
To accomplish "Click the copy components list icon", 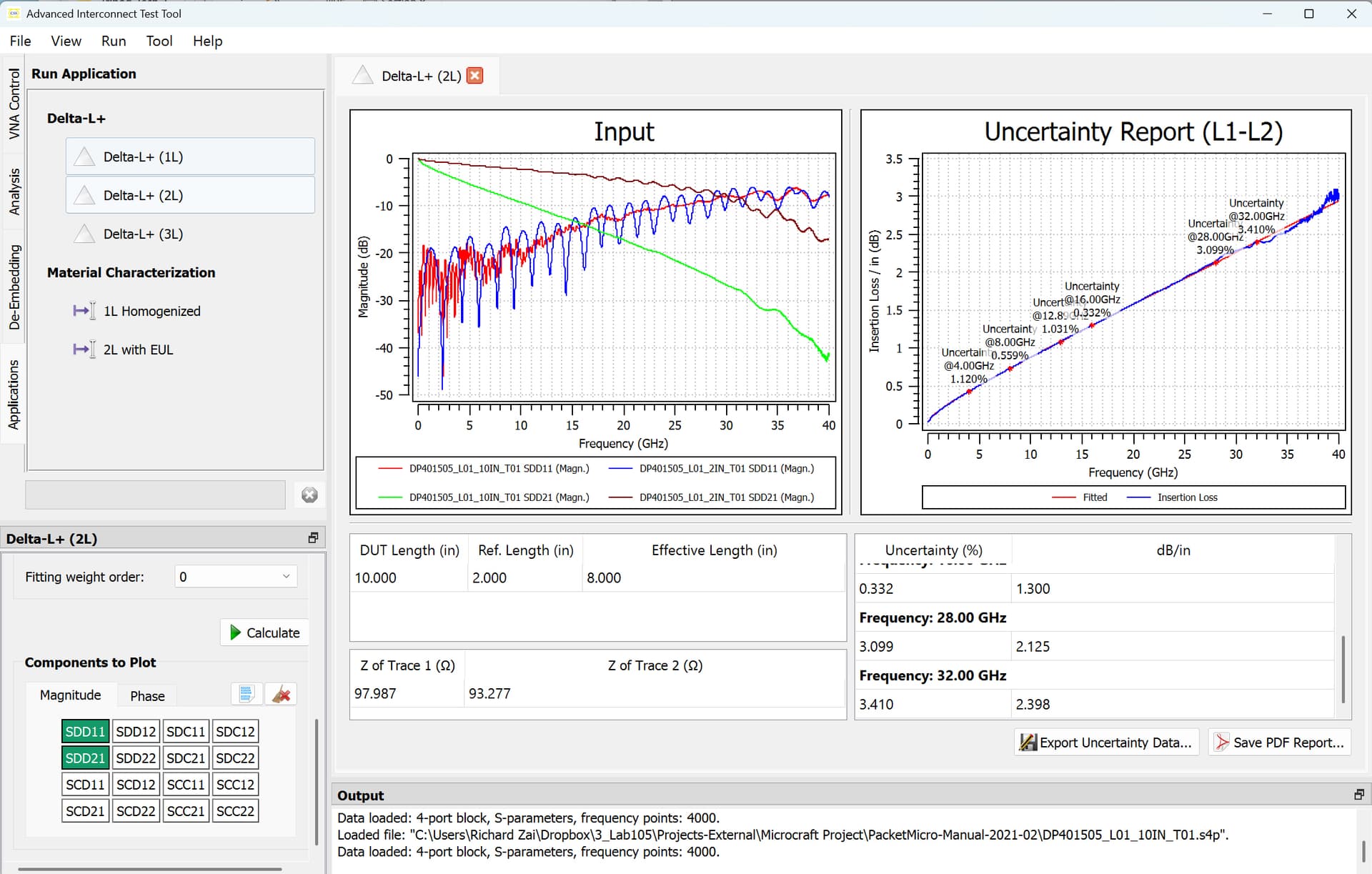I will pyautogui.click(x=246, y=693).
